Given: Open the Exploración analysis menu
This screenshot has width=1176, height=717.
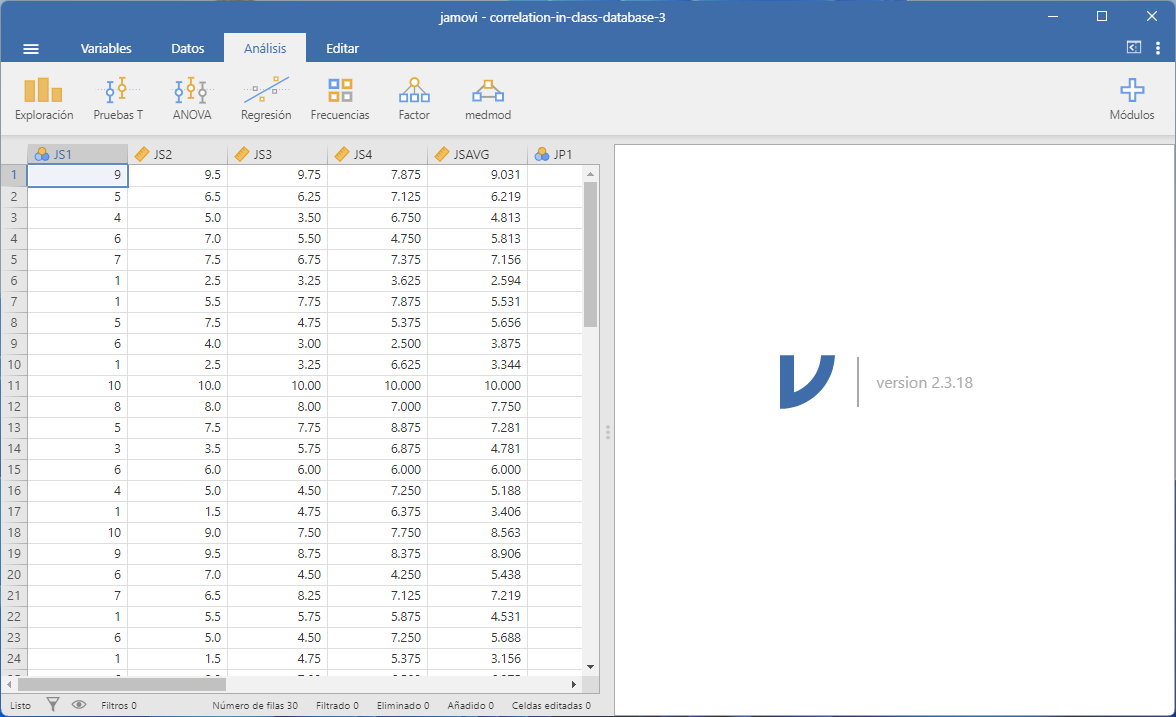Looking at the screenshot, I should pos(44,99).
